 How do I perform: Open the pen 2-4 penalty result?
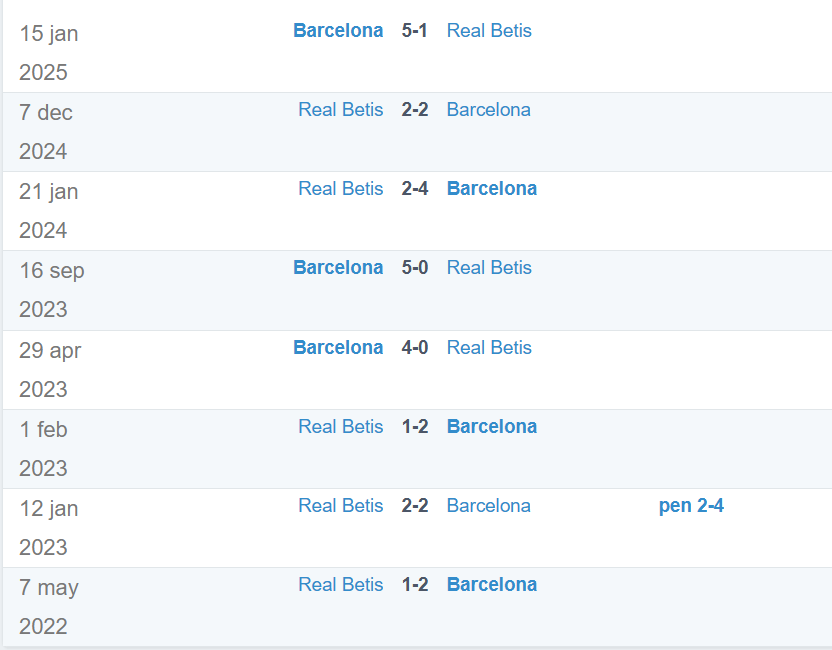(691, 506)
